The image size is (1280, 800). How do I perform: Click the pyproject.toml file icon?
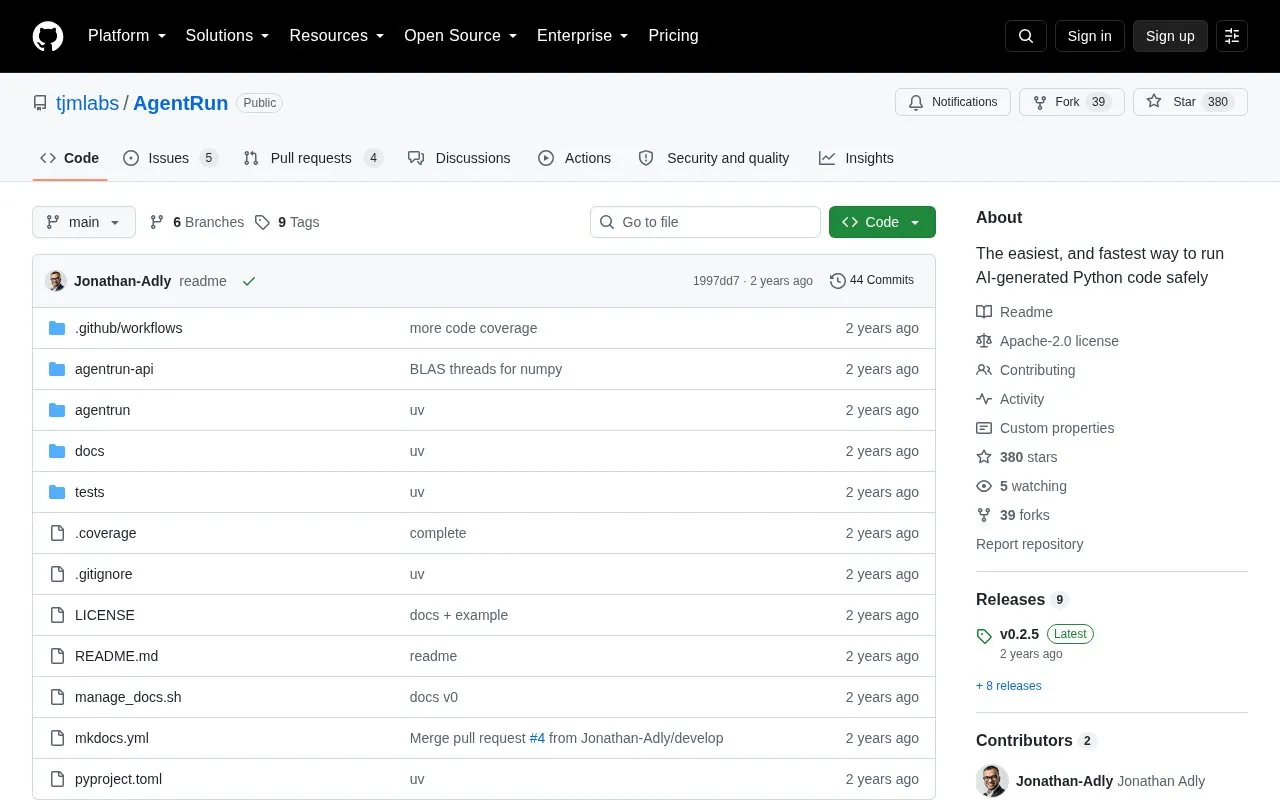point(57,779)
